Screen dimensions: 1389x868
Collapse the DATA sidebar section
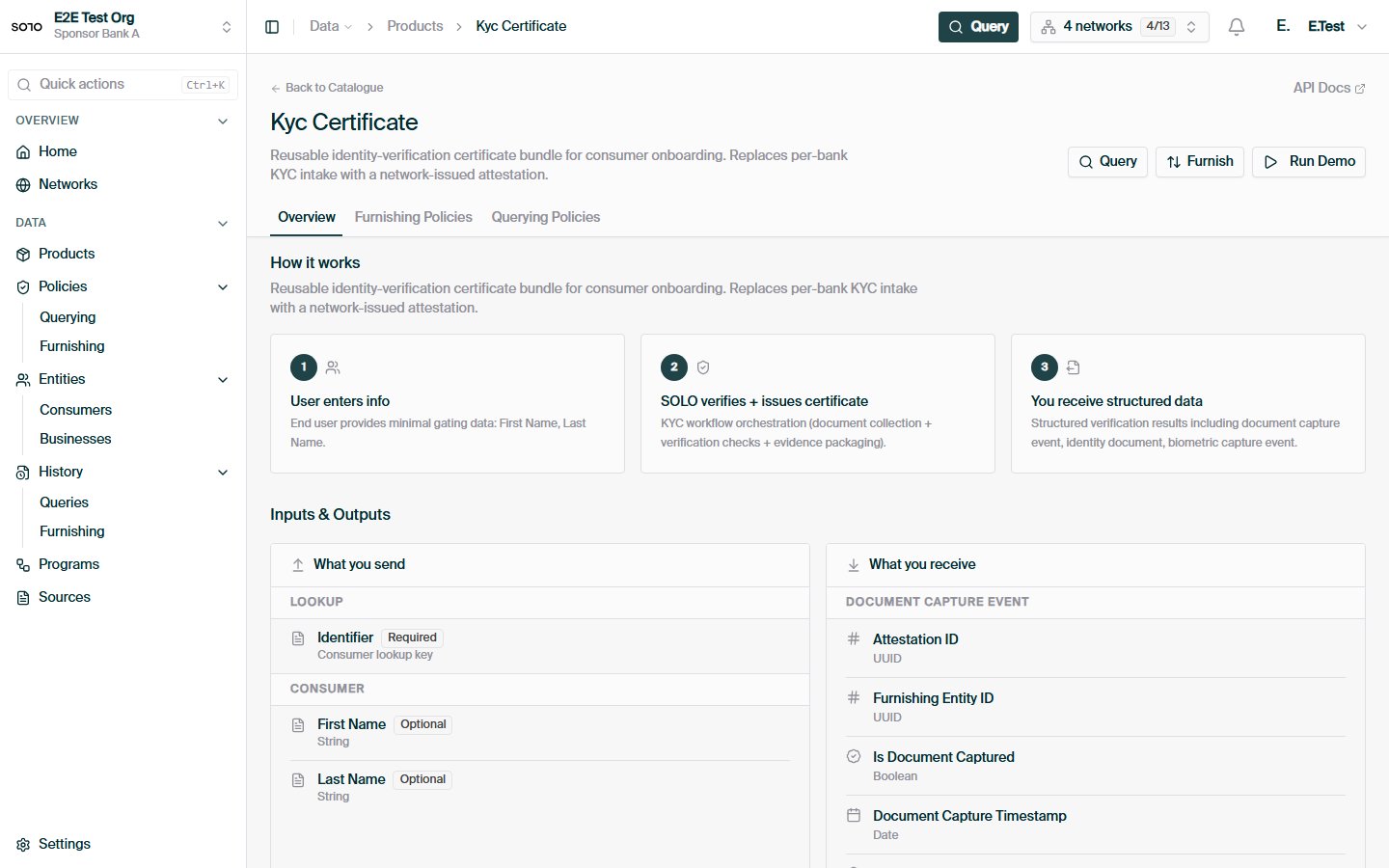click(223, 224)
